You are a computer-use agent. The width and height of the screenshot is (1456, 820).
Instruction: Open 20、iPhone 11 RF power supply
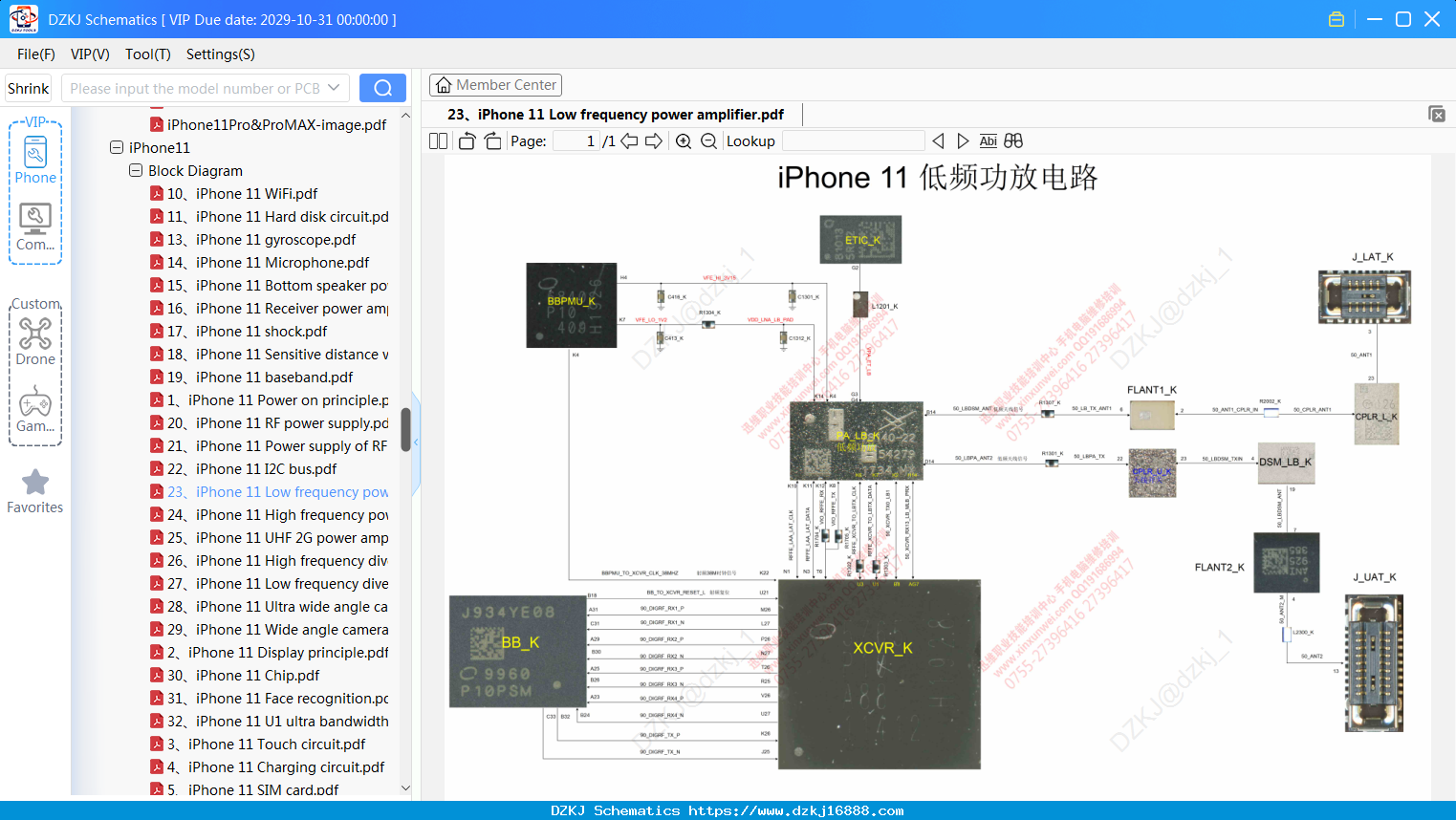[278, 422]
